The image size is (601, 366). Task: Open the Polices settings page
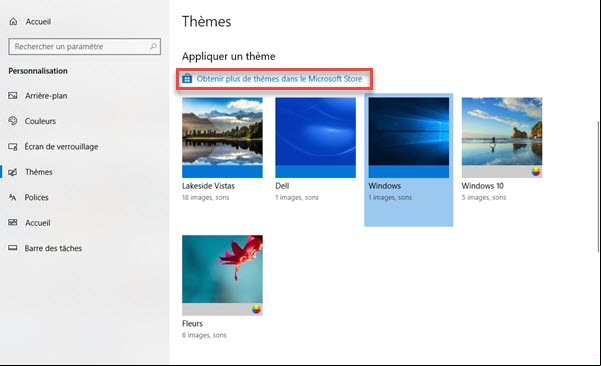click(36, 197)
